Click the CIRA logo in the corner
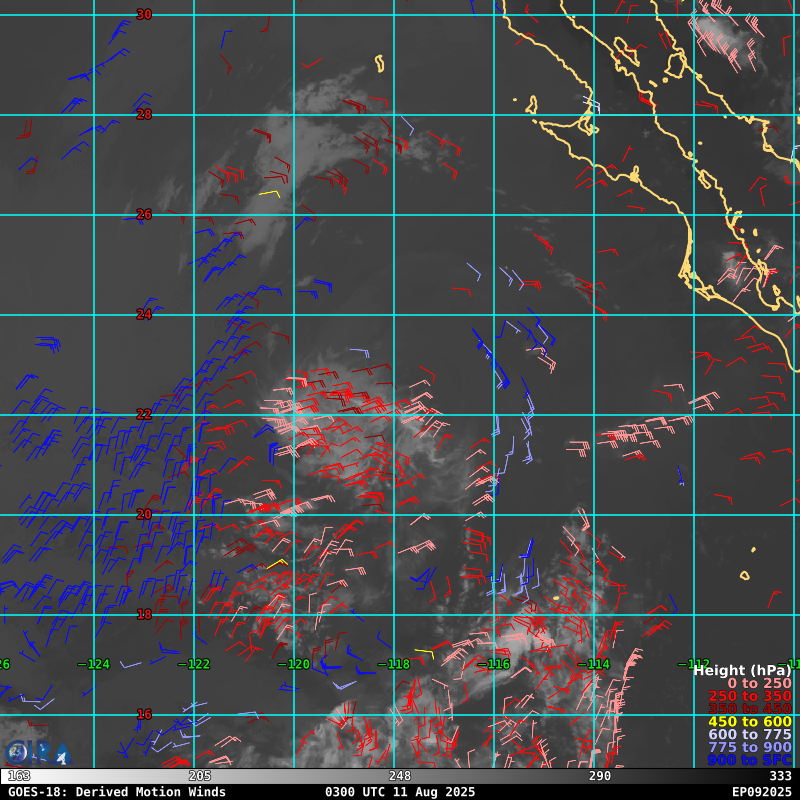800x800 pixels. tap(38, 753)
